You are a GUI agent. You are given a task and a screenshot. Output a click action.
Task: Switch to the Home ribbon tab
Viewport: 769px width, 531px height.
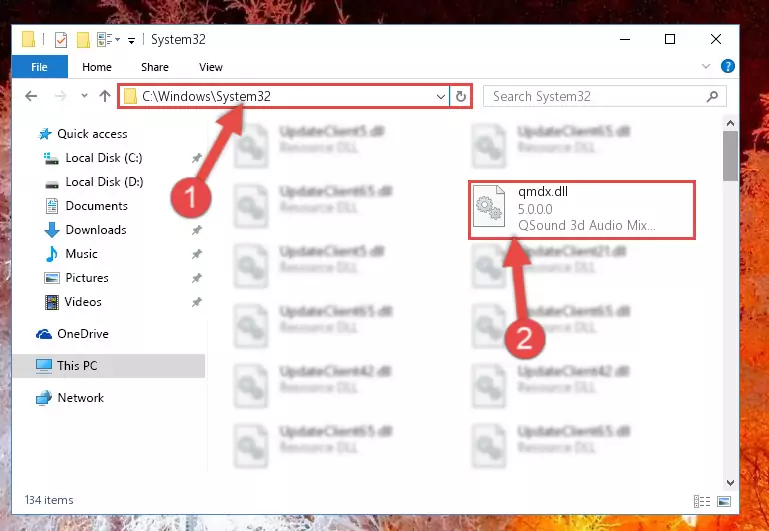[97, 67]
